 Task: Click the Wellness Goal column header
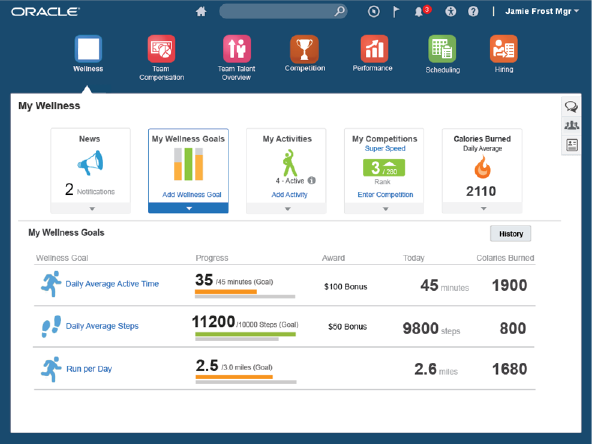click(x=62, y=258)
